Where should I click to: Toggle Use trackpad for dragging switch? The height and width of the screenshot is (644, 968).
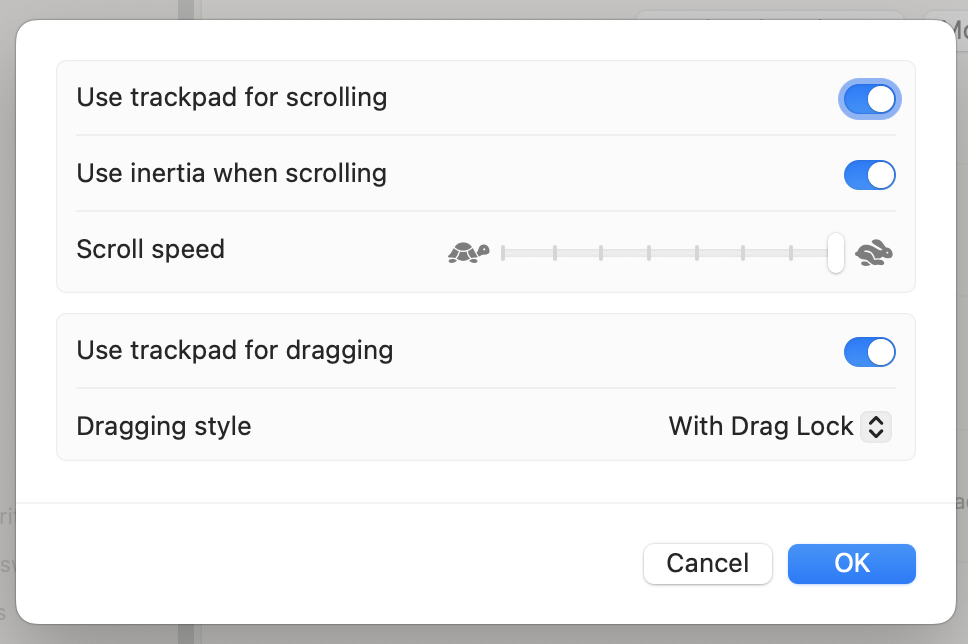[x=869, y=352]
